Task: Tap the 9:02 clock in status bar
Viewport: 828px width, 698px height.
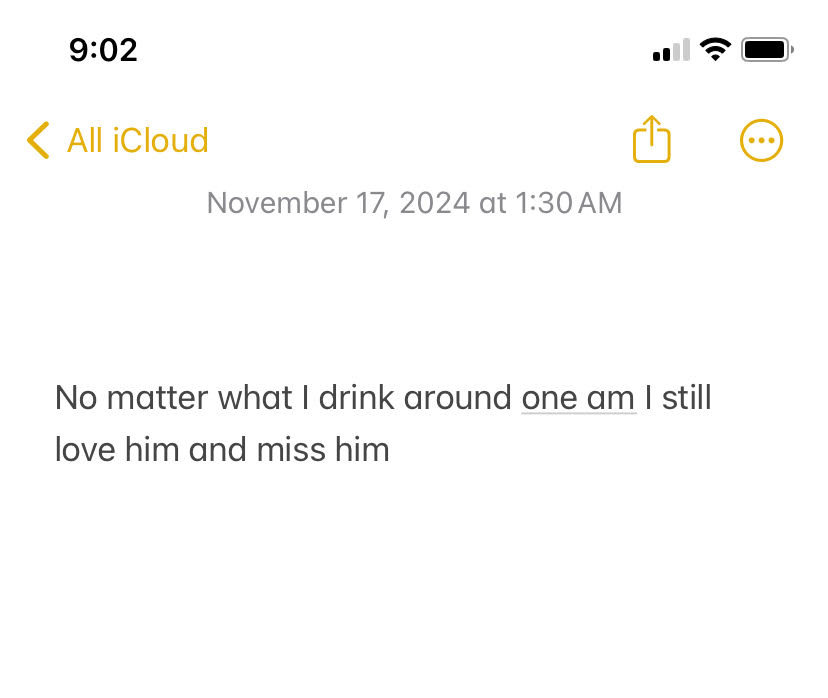Action: tap(103, 50)
